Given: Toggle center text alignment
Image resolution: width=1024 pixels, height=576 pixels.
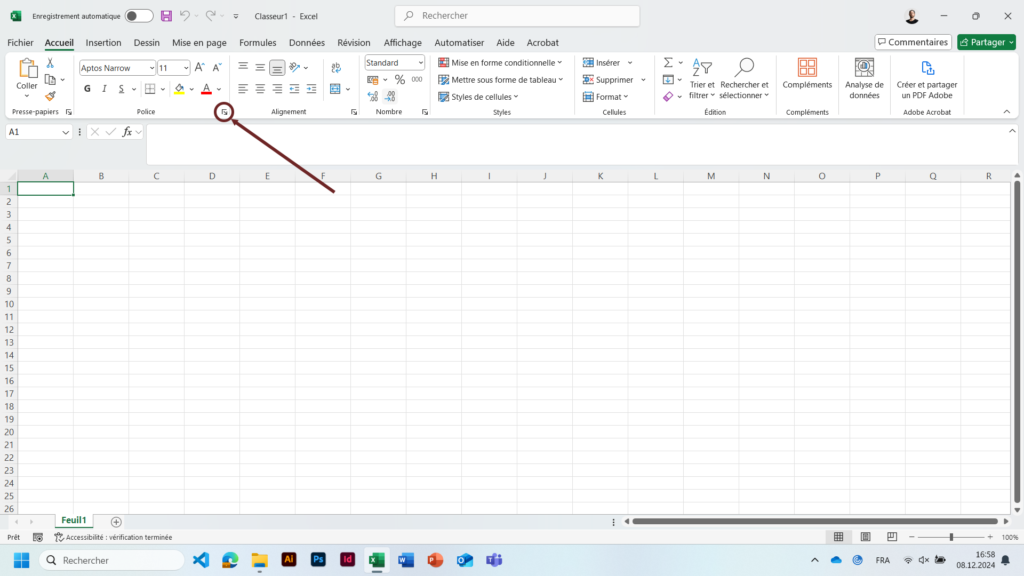Looking at the screenshot, I should (x=260, y=89).
